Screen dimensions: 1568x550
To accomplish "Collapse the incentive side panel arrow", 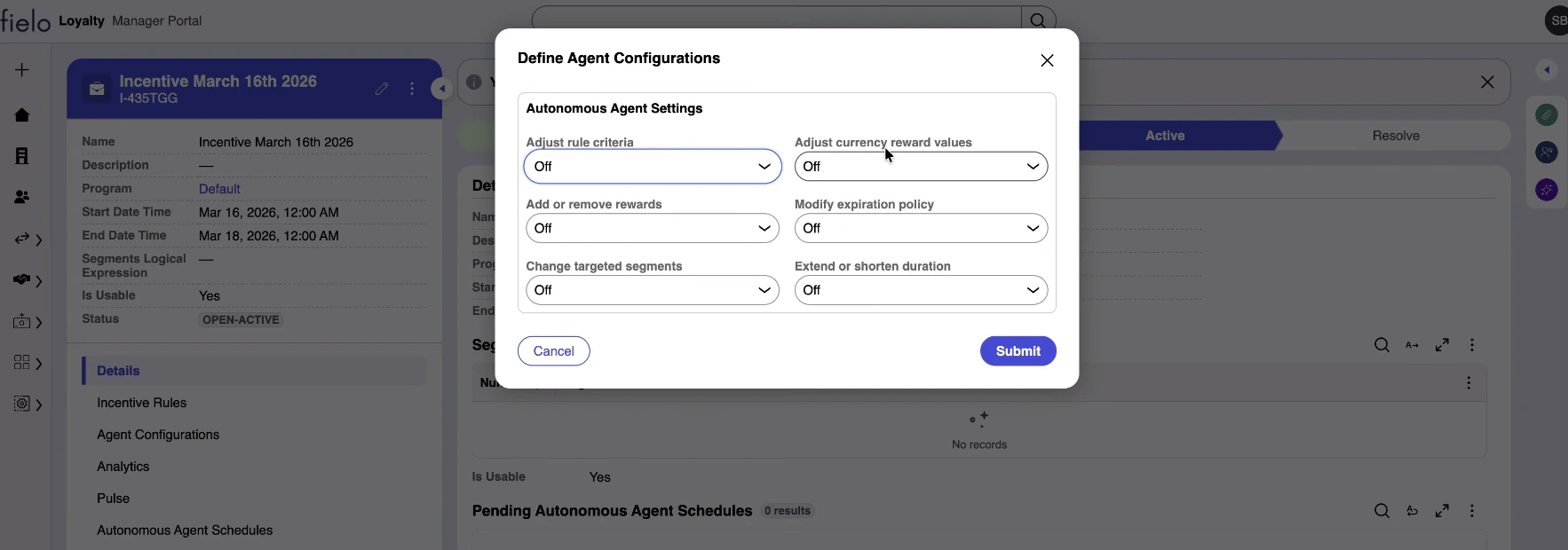I will [x=441, y=89].
